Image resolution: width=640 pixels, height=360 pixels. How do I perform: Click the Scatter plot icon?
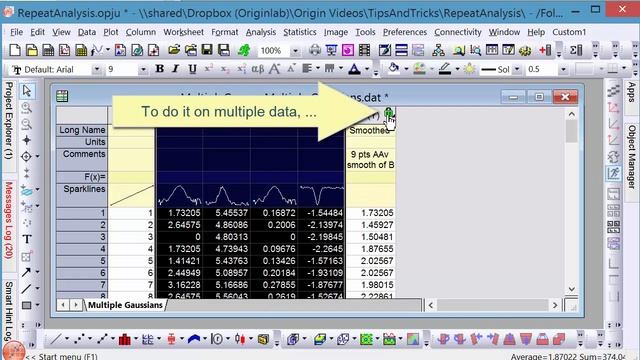[79, 339]
